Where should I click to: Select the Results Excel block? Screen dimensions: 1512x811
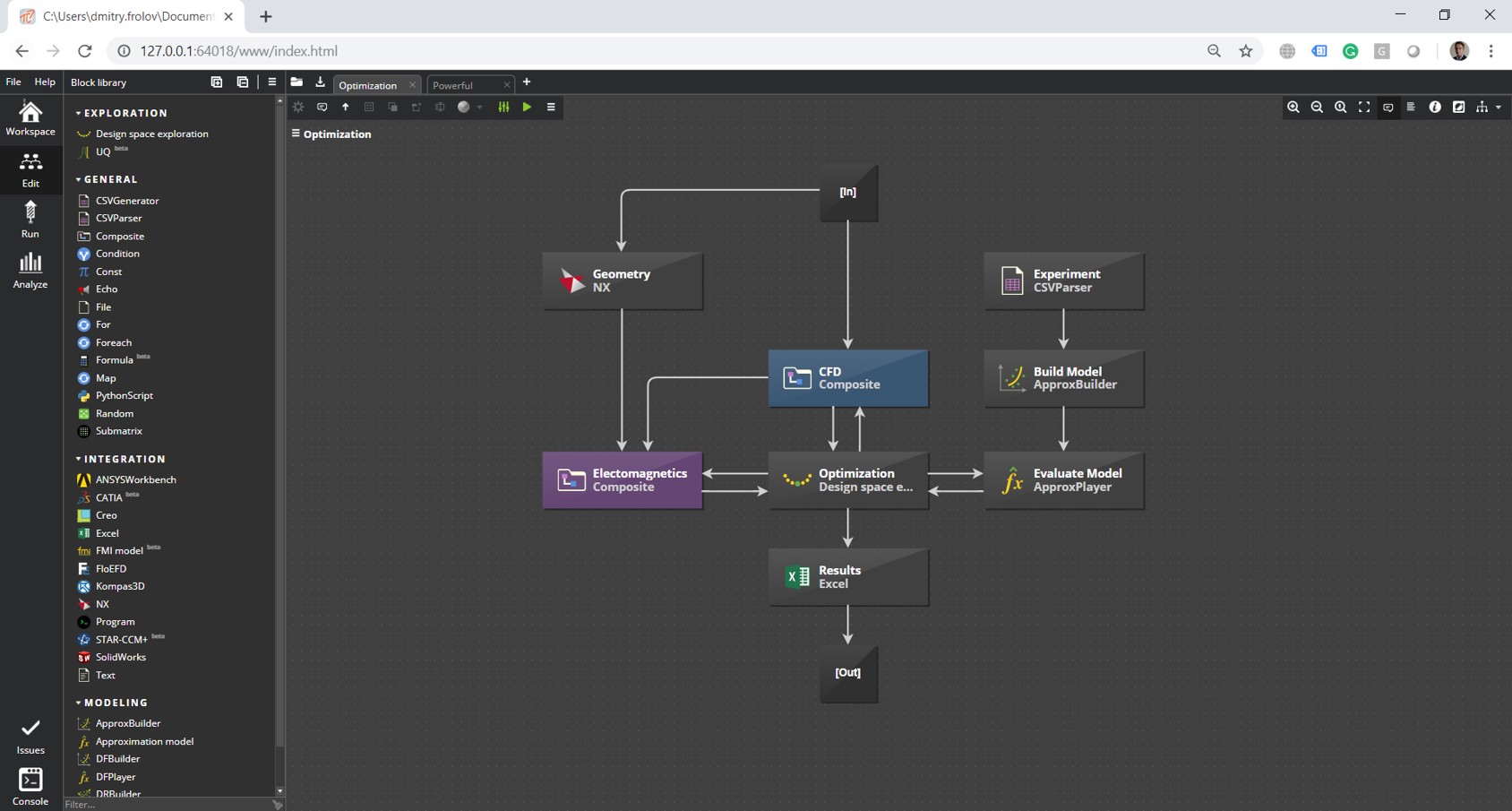[848, 577]
